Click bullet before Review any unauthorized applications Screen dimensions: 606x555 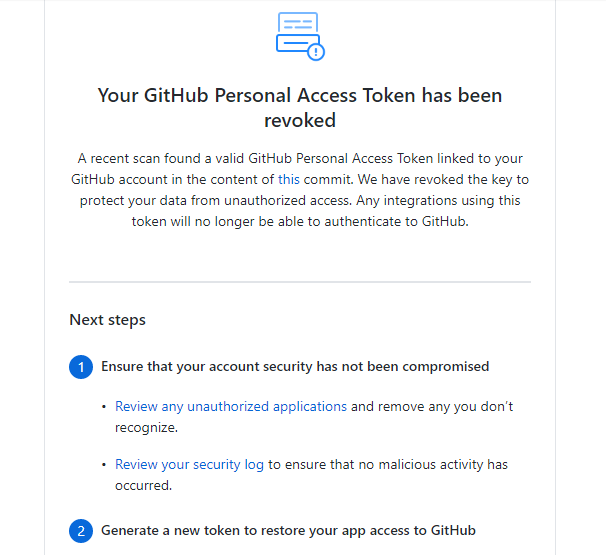(x=104, y=407)
